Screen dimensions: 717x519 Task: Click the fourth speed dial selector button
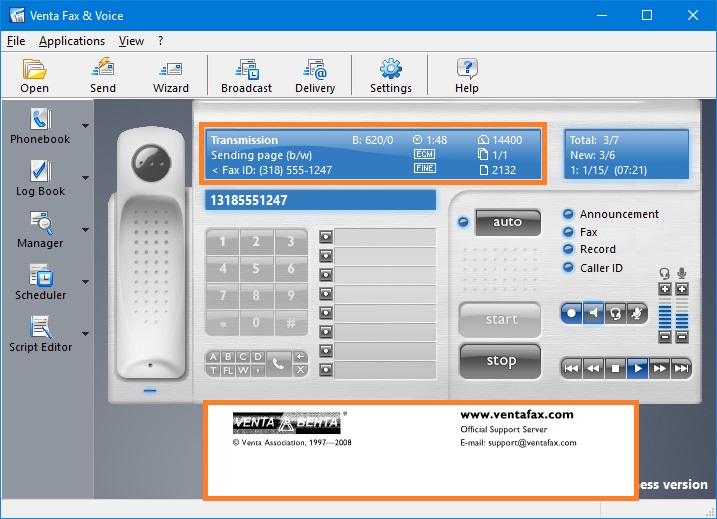click(326, 294)
